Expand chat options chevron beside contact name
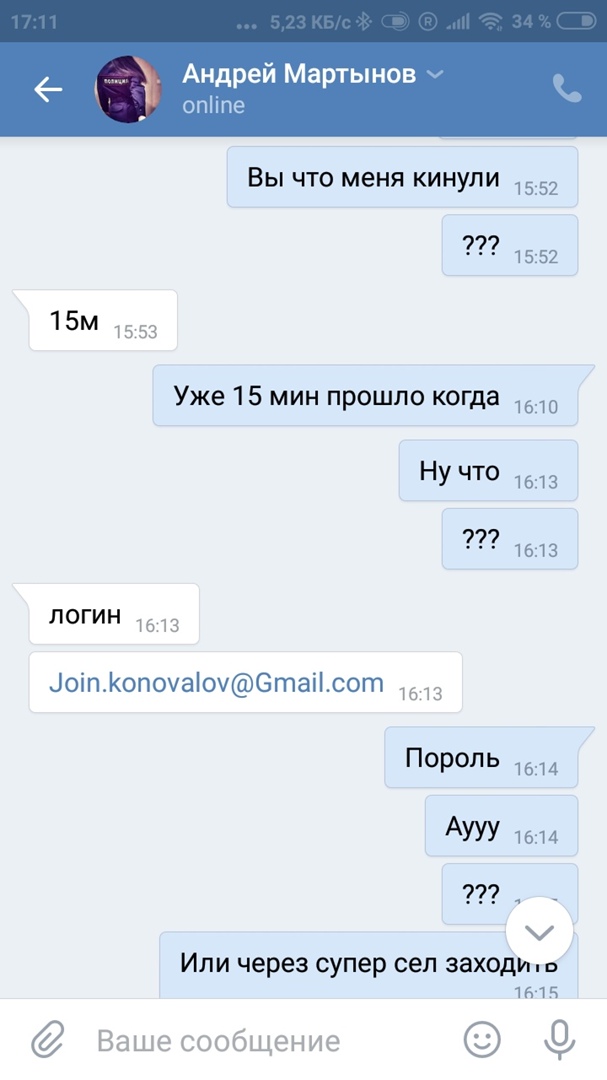The width and height of the screenshot is (607, 1080). 435,74
